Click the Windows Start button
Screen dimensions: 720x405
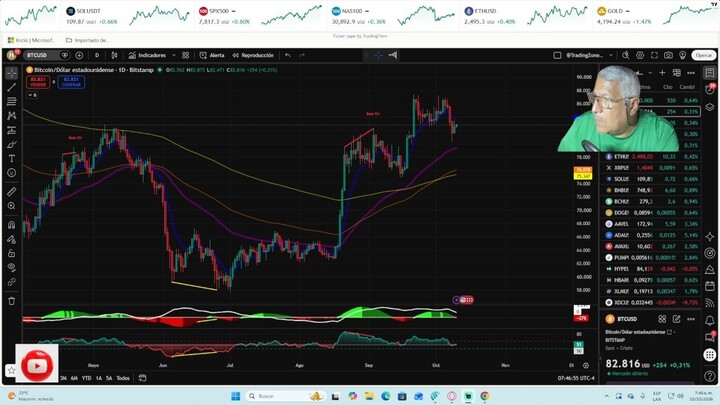236,396
